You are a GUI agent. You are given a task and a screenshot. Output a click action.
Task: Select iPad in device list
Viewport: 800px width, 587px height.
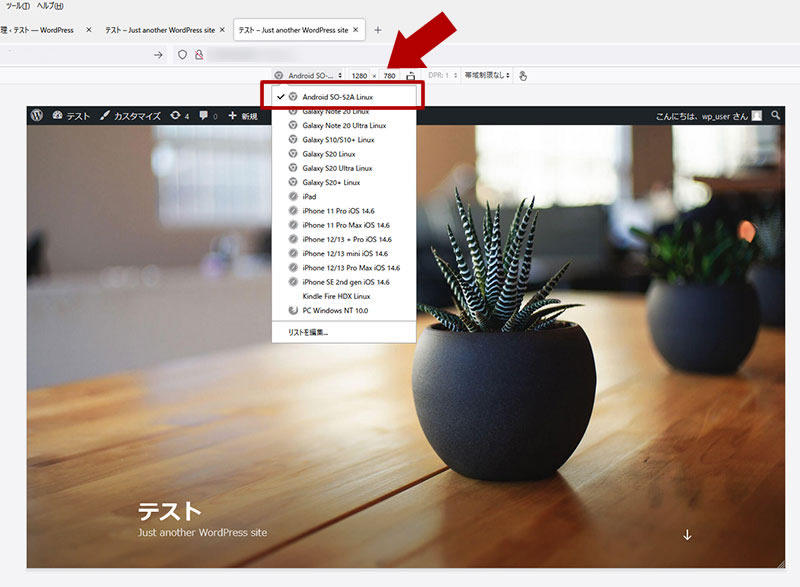344,196
